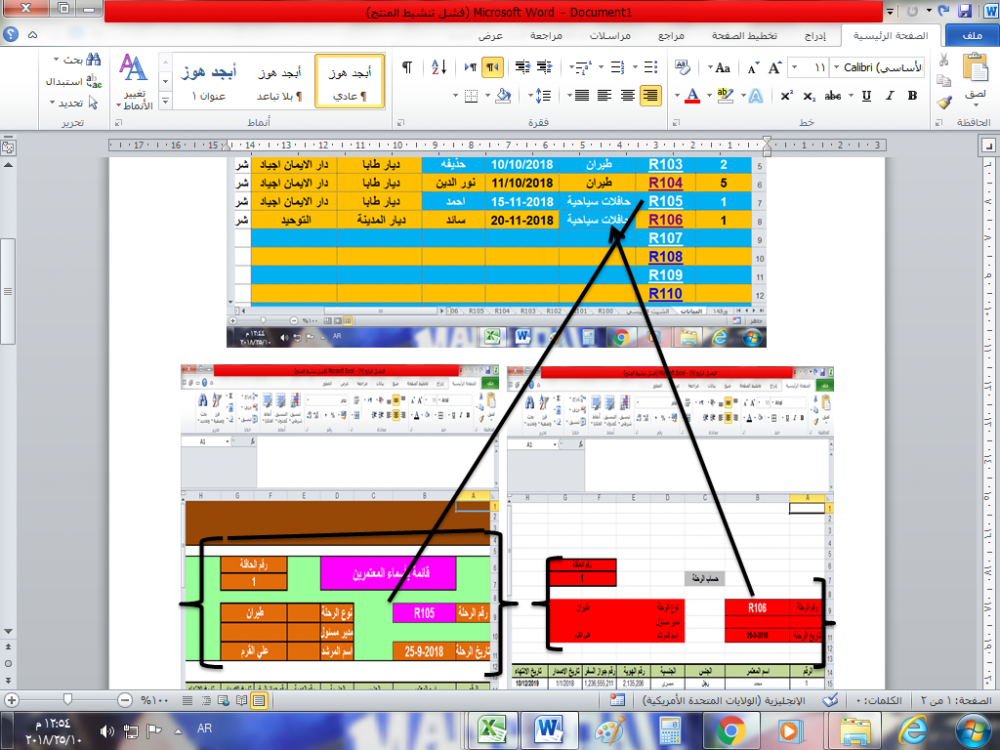Open Excel from the taskbar
The height and width of the screenshot is (750, 1000).
pos(492,730)
